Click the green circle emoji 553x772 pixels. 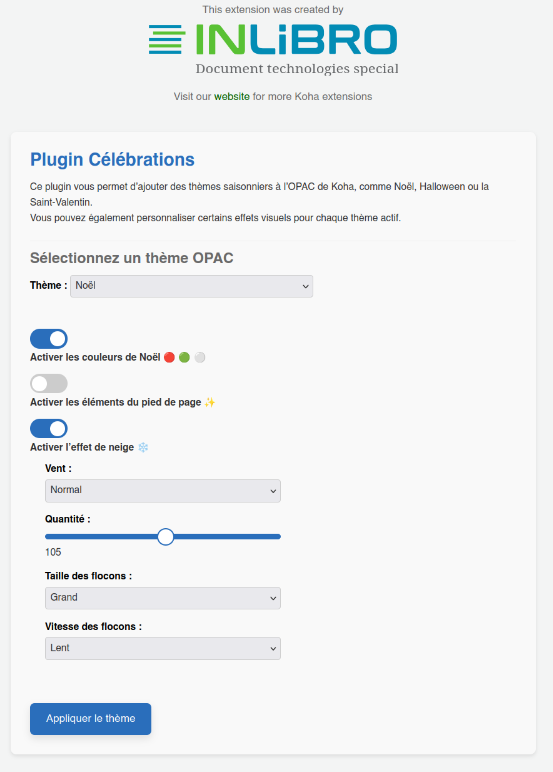[x=184, y=357]
